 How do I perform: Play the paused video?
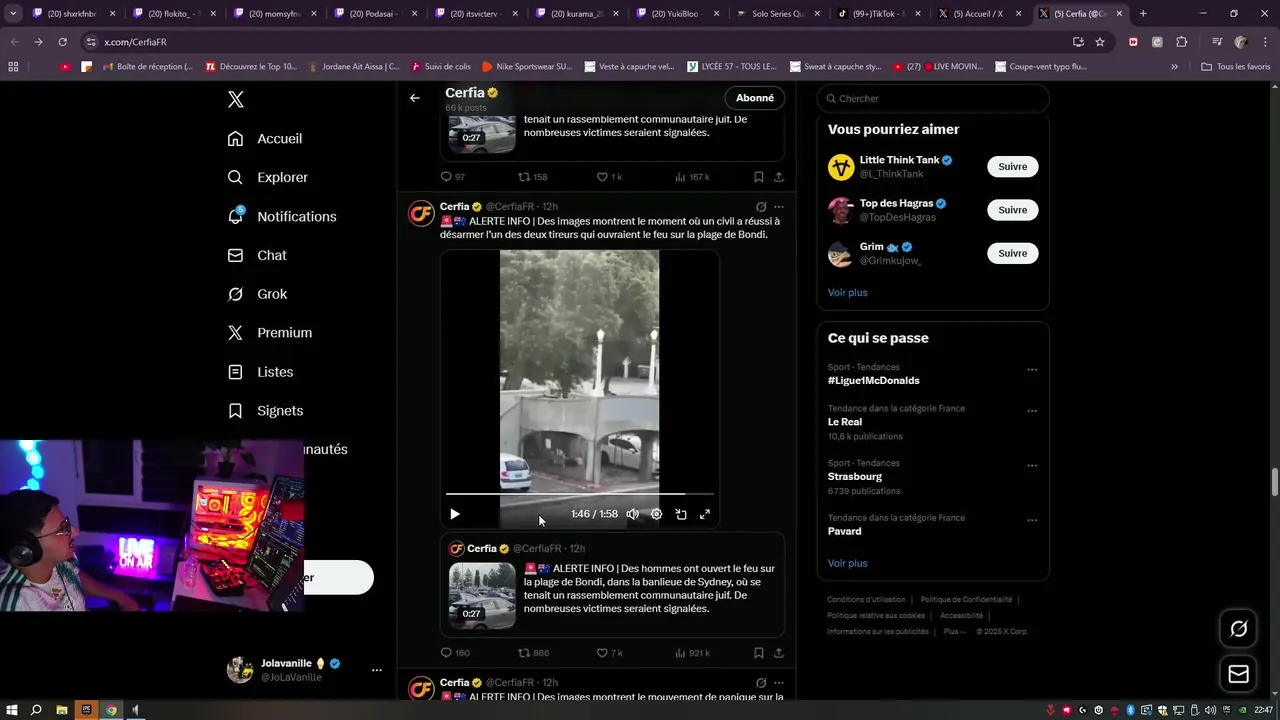[x=455, y=514]
